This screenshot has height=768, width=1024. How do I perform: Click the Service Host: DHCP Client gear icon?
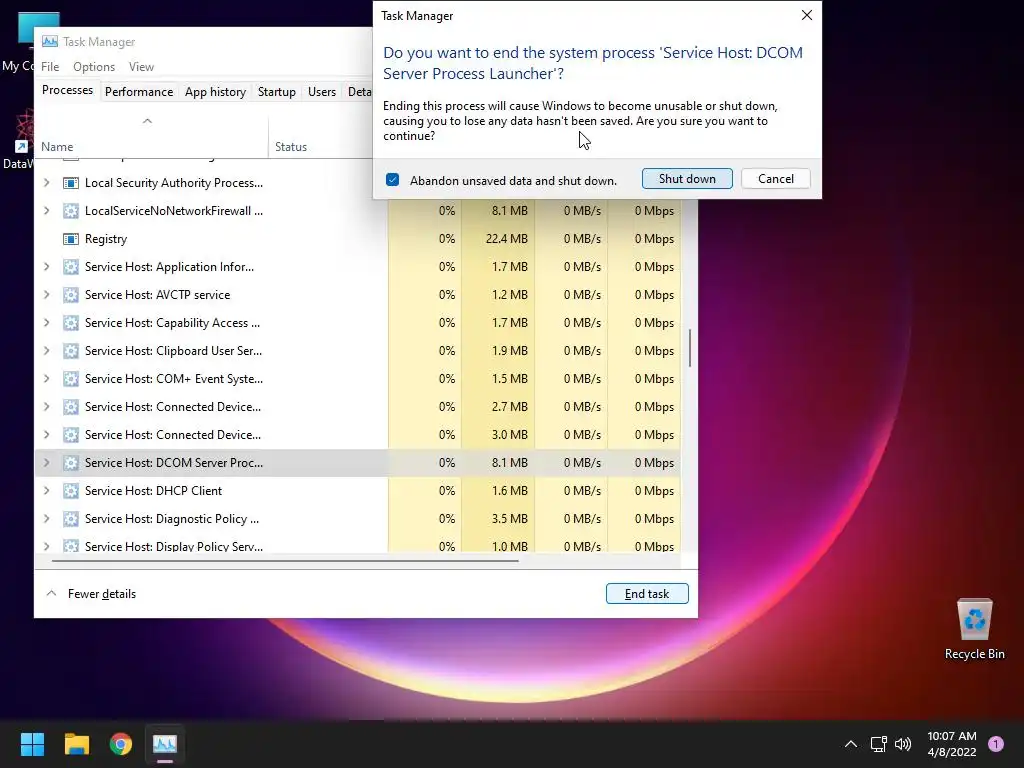pyautogui.click(x=71, y=491)
